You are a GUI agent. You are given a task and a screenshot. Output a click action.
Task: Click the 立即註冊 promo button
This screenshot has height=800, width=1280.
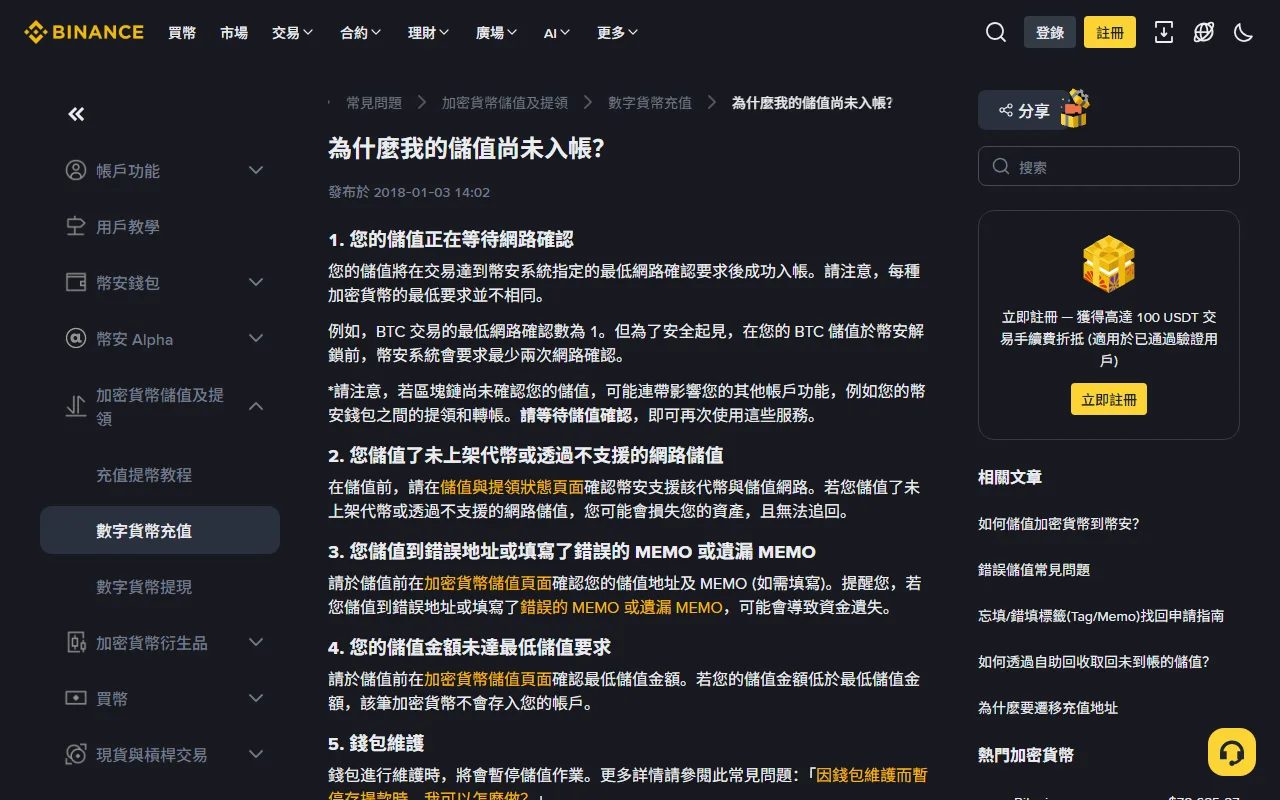click(1109, 399)
